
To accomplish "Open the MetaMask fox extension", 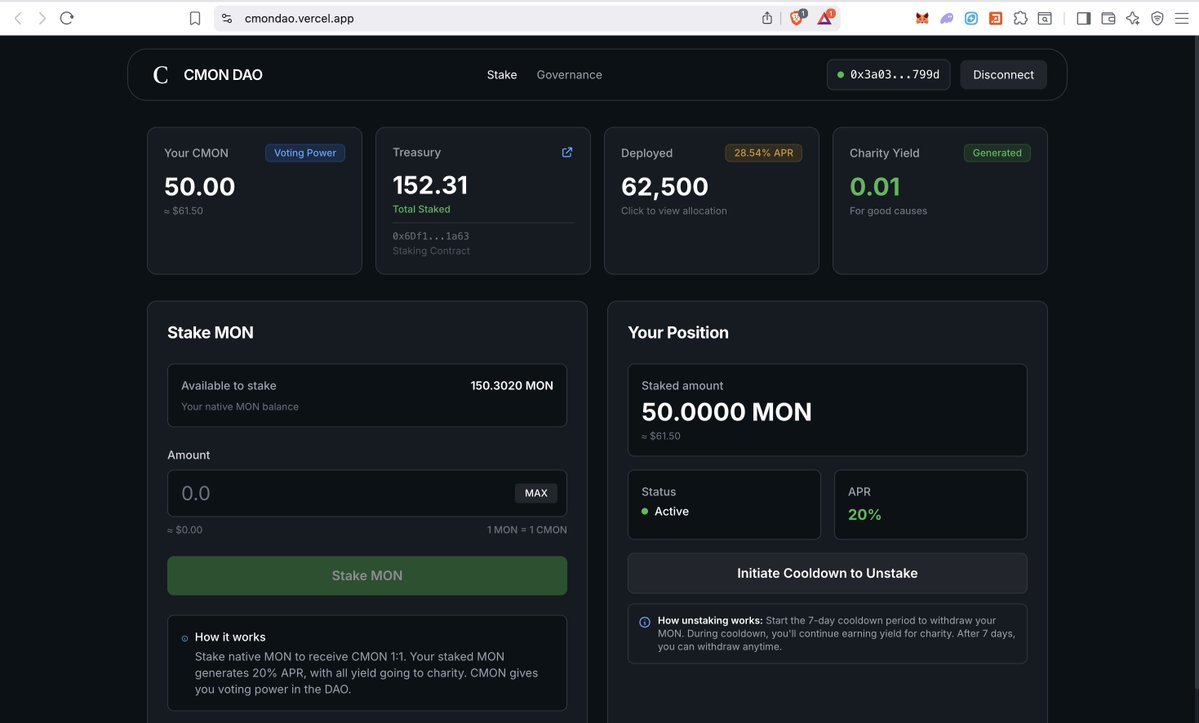I will click(x=922, y=18).
